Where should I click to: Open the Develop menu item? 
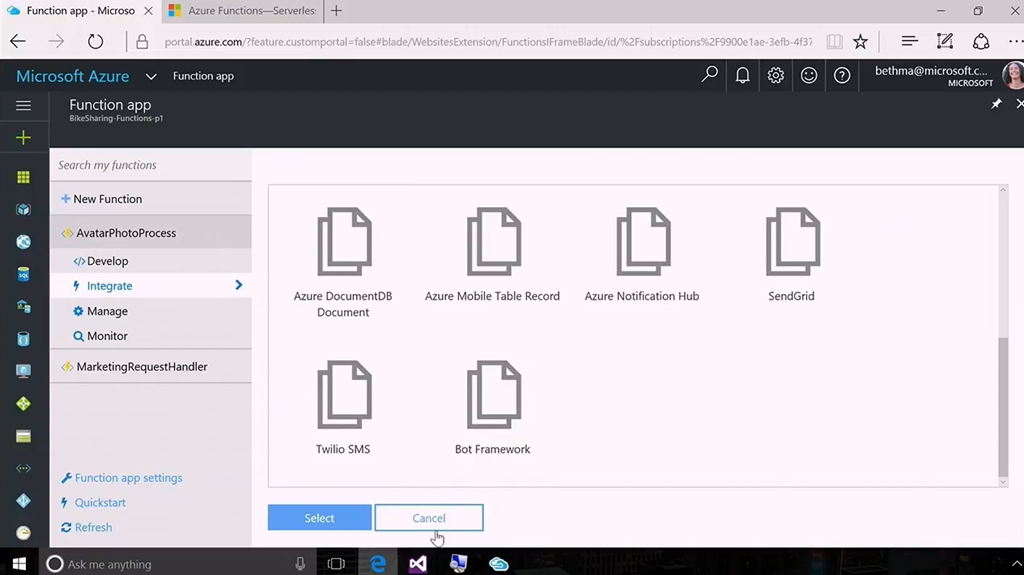point(107,261)
